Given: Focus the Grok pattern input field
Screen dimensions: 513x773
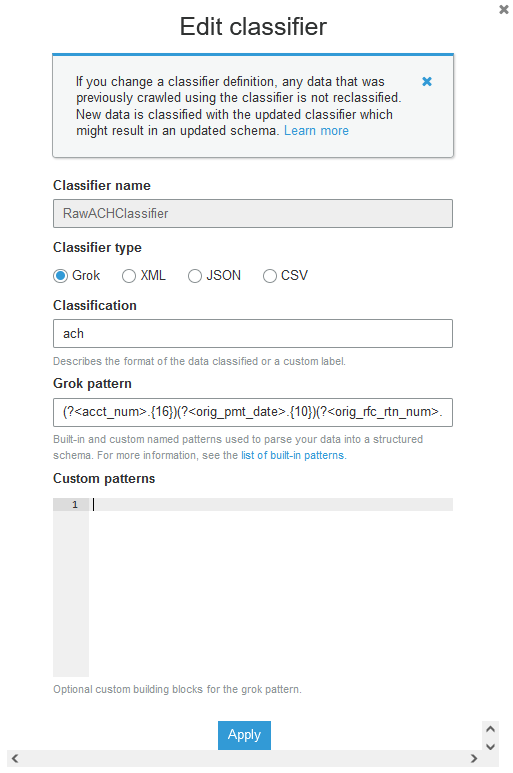Looking at the screenshot, I should point(253,412).
